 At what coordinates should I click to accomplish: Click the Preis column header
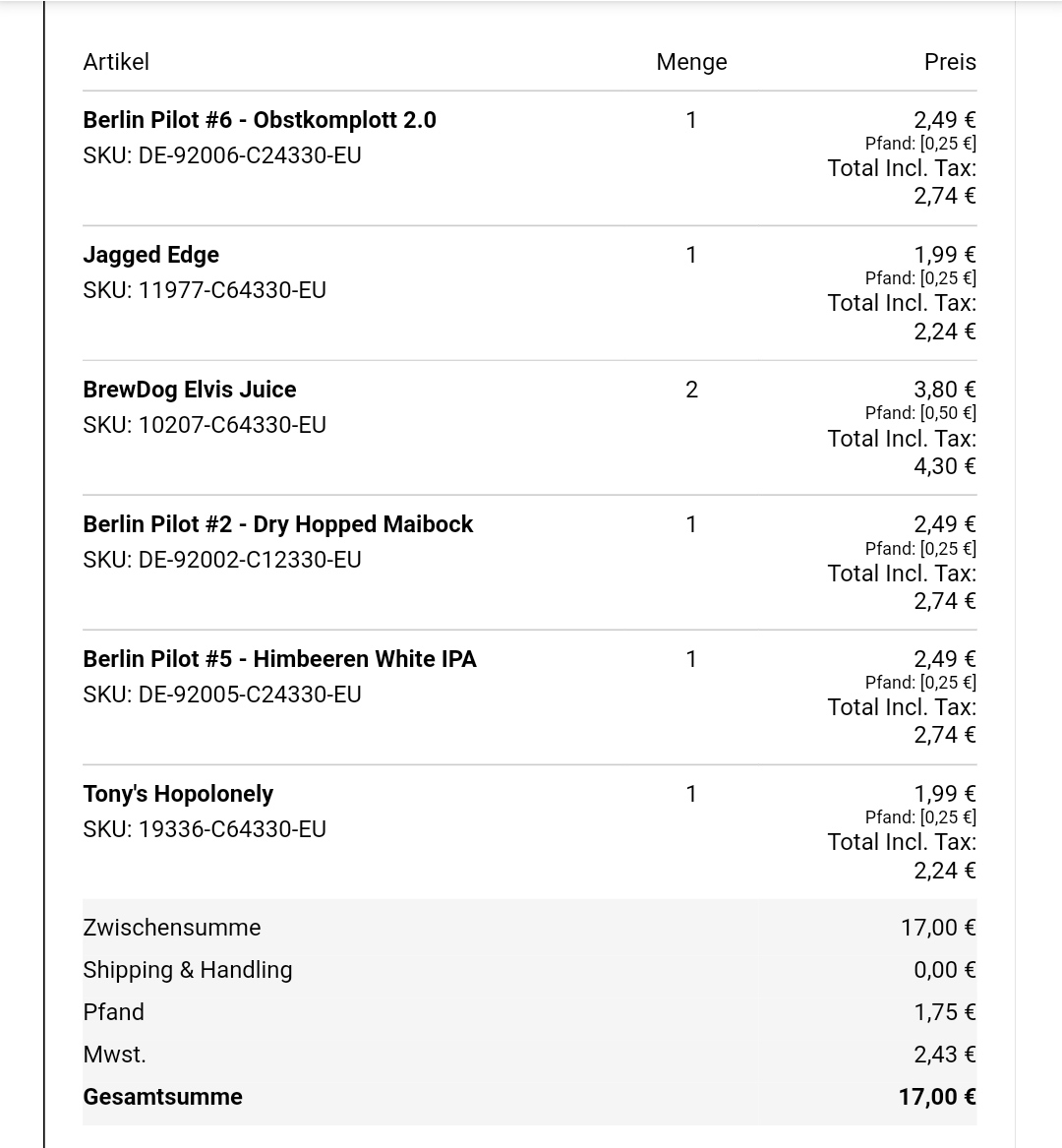(x=949, y=62)
